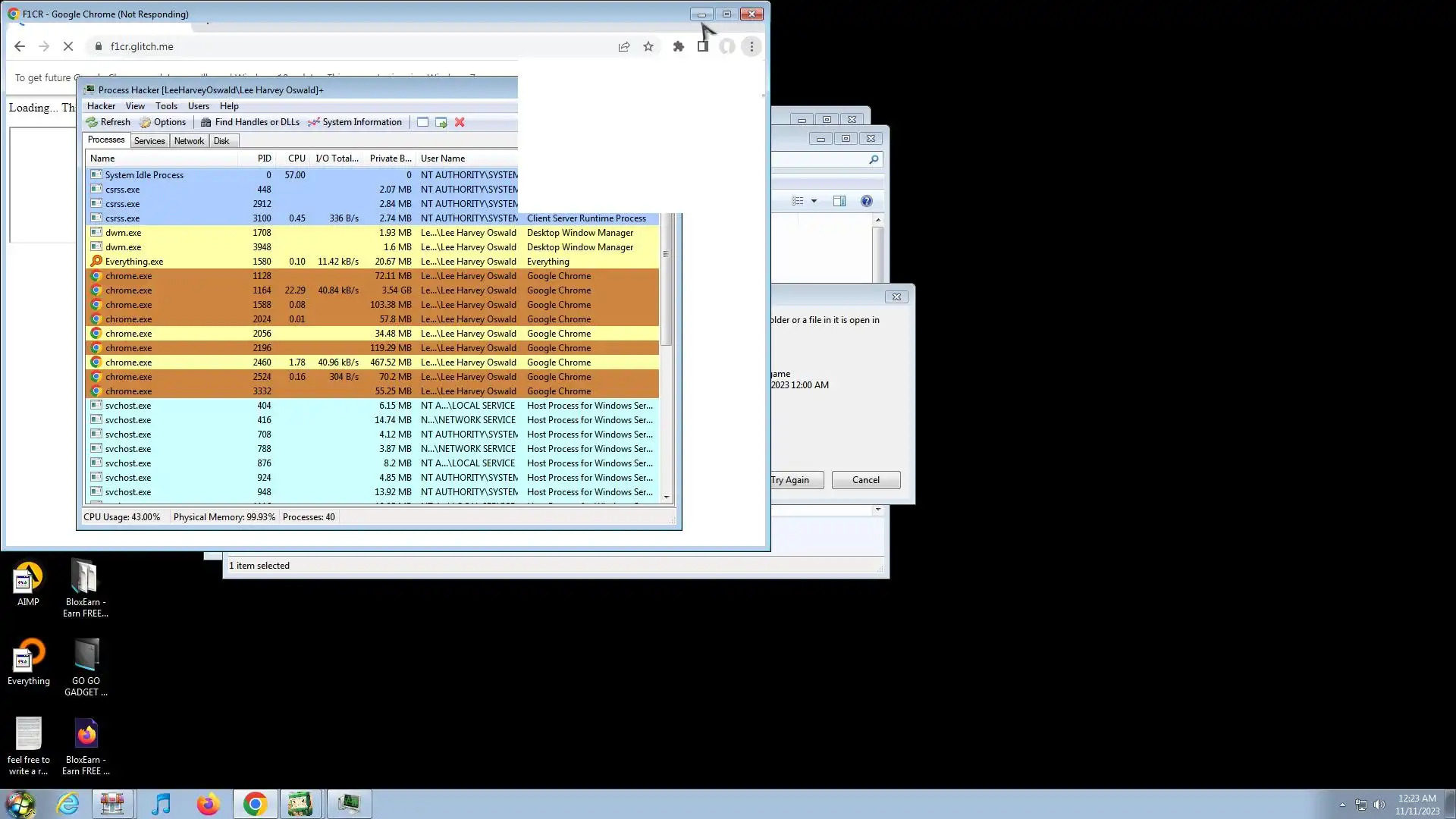
Task: Open Find Handles or DLLs
Action: point(249,122)
